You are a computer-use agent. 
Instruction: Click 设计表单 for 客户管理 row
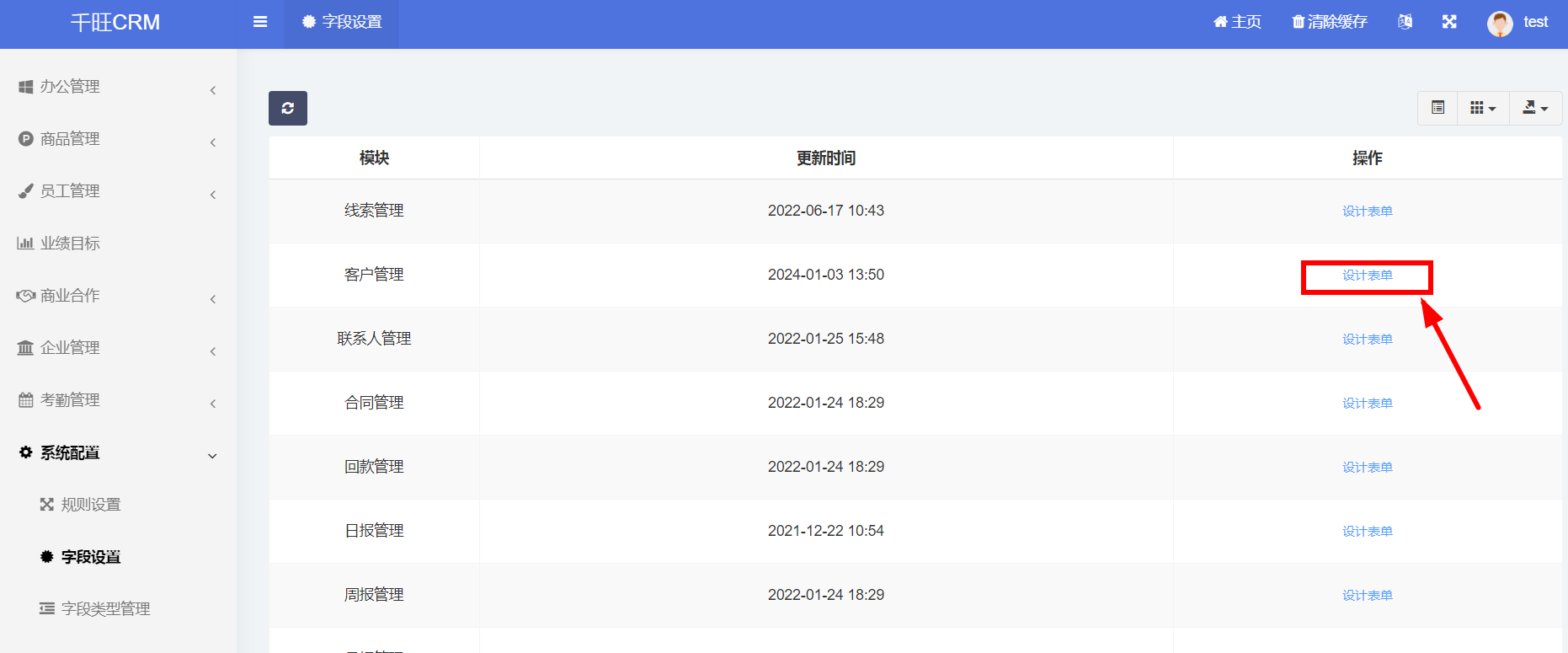[x=1367, y=276]
